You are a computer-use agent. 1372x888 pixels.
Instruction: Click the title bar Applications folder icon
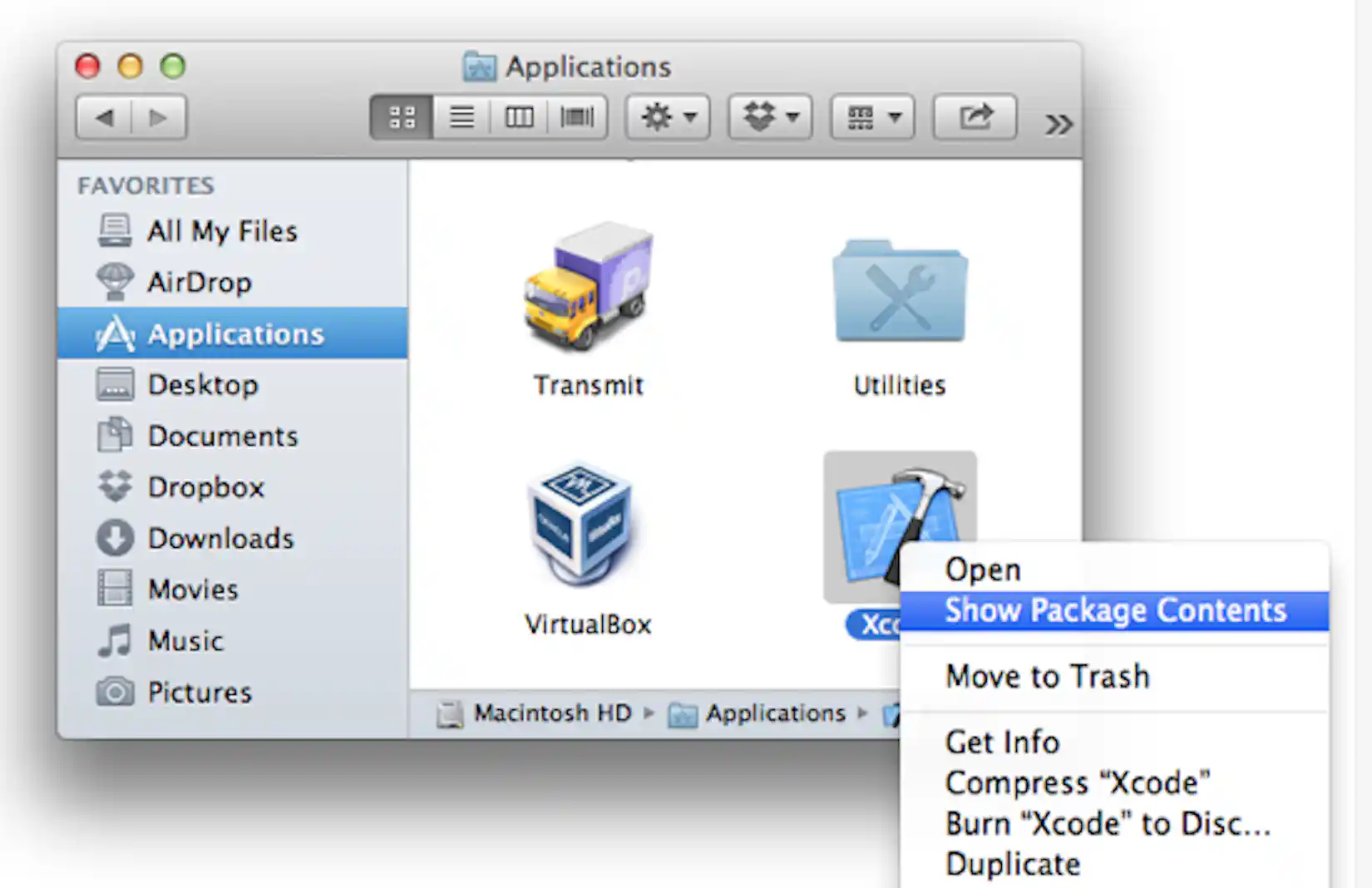click(x=480, y=67)
